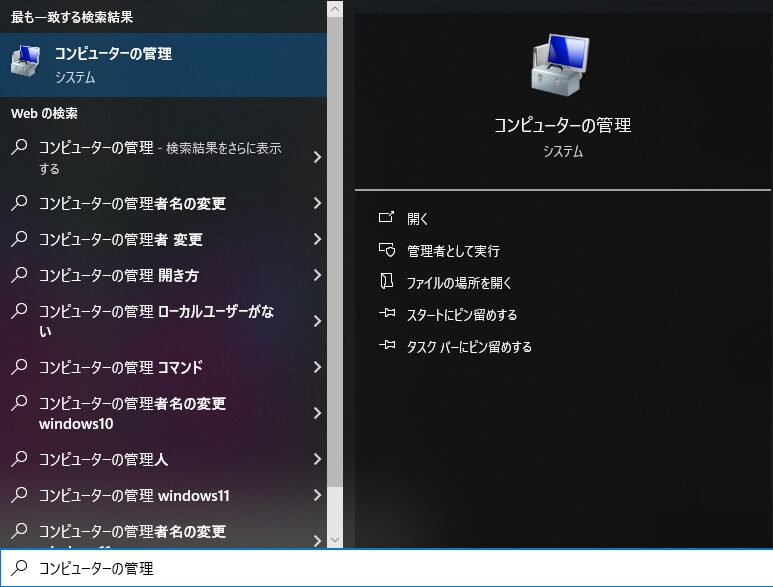The width and height of the screenshot is (773, 587).
Task: Click the search icon beside コンピューターの管理人
Action: tap(19, 459)
